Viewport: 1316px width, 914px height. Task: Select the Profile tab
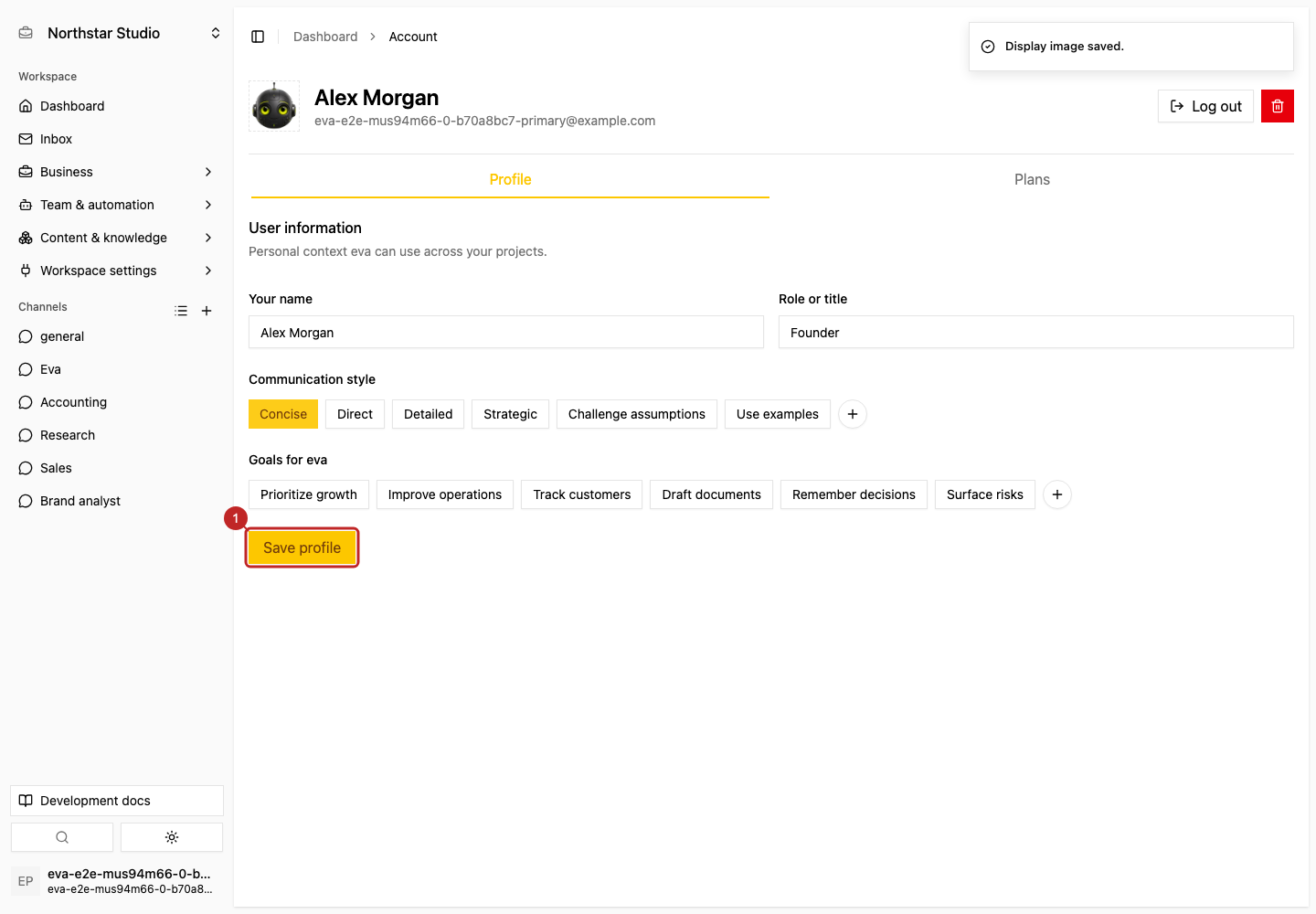click(x=510, y=179)
